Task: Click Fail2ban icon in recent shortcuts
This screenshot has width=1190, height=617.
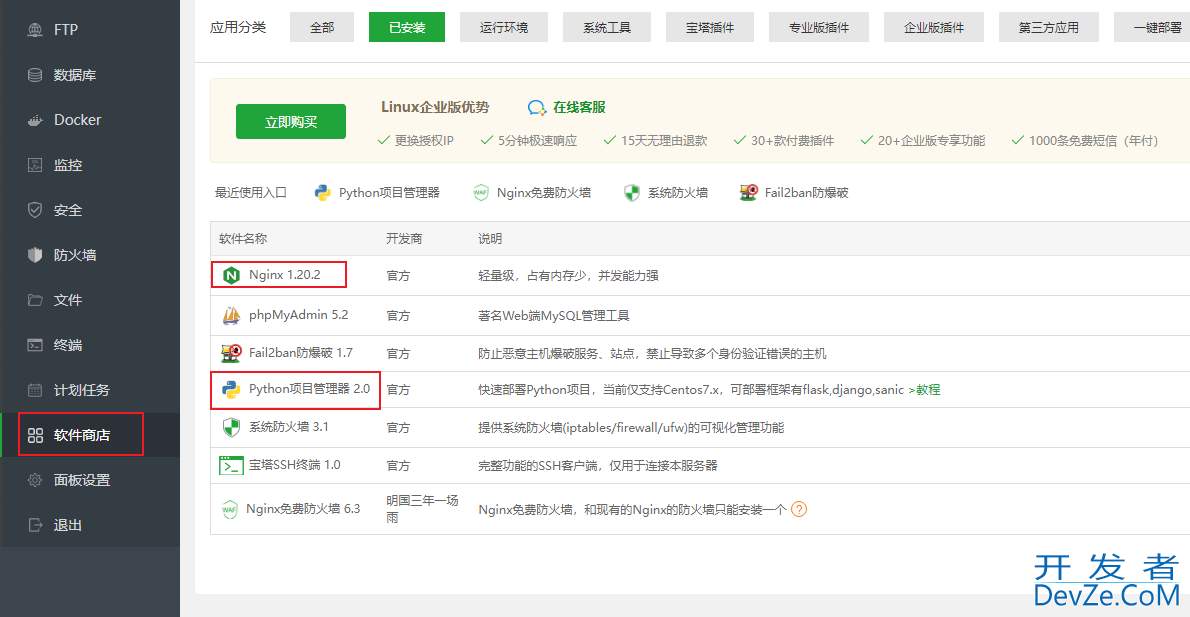Action: tap(748, 193)
